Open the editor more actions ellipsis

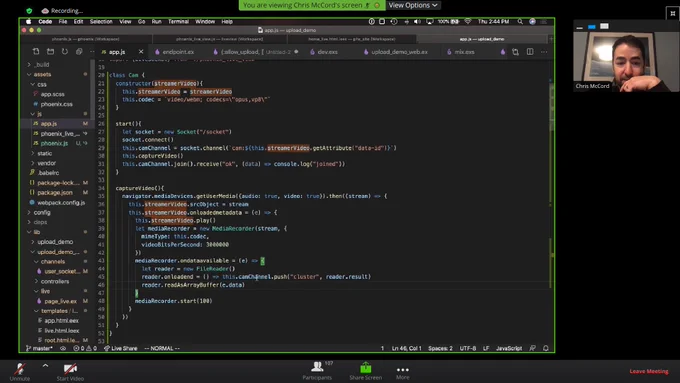click(544, 52)
